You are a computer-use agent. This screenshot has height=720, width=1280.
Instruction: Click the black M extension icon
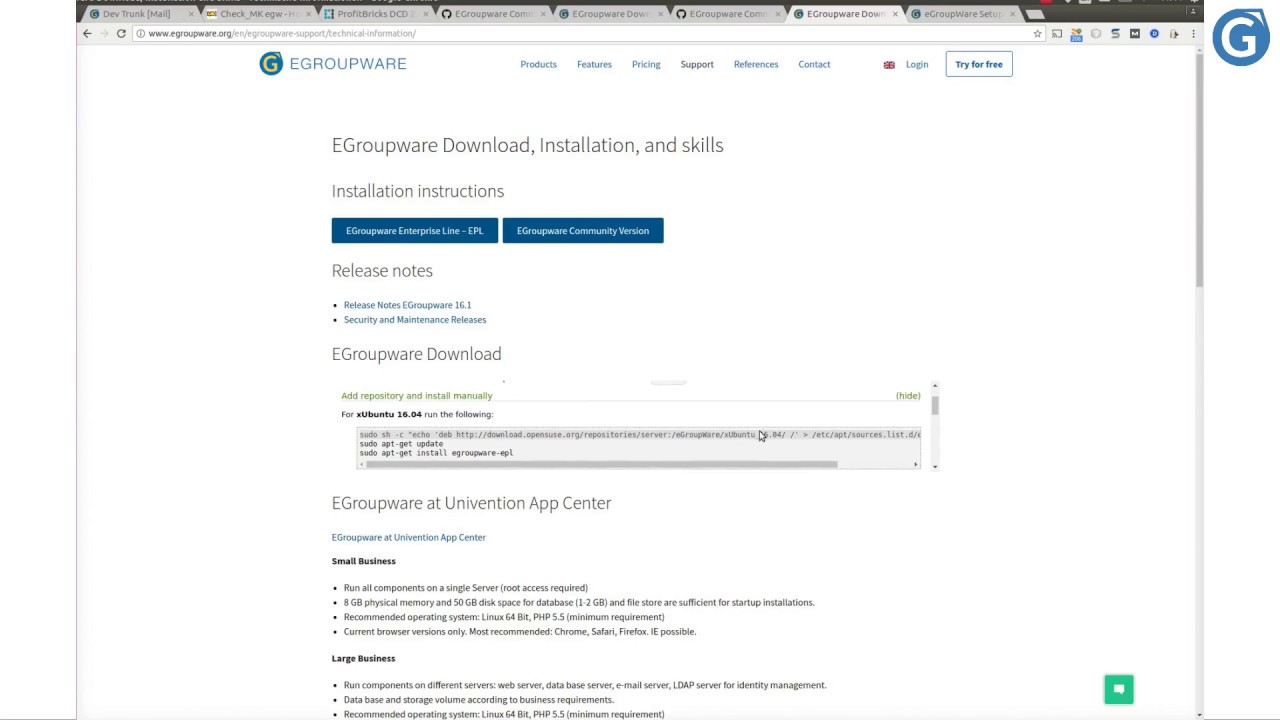1134,34
